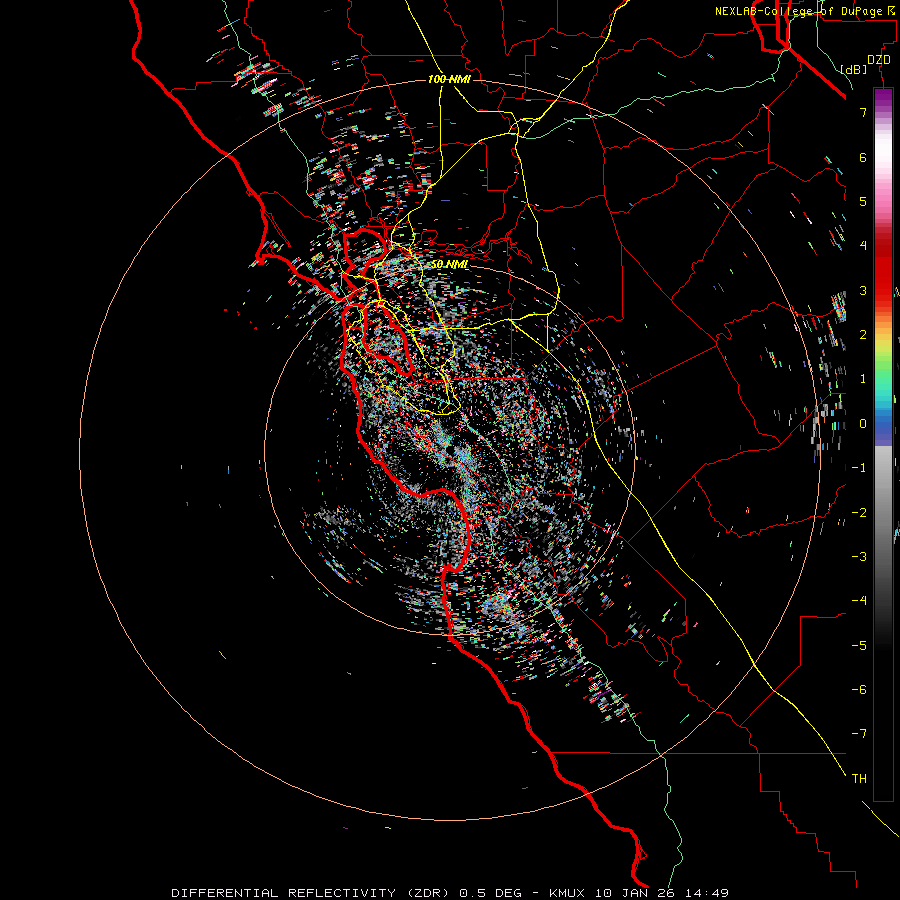Click the [dB] units label
Screen dimensions: 900x900
click(x=854, y=69)
